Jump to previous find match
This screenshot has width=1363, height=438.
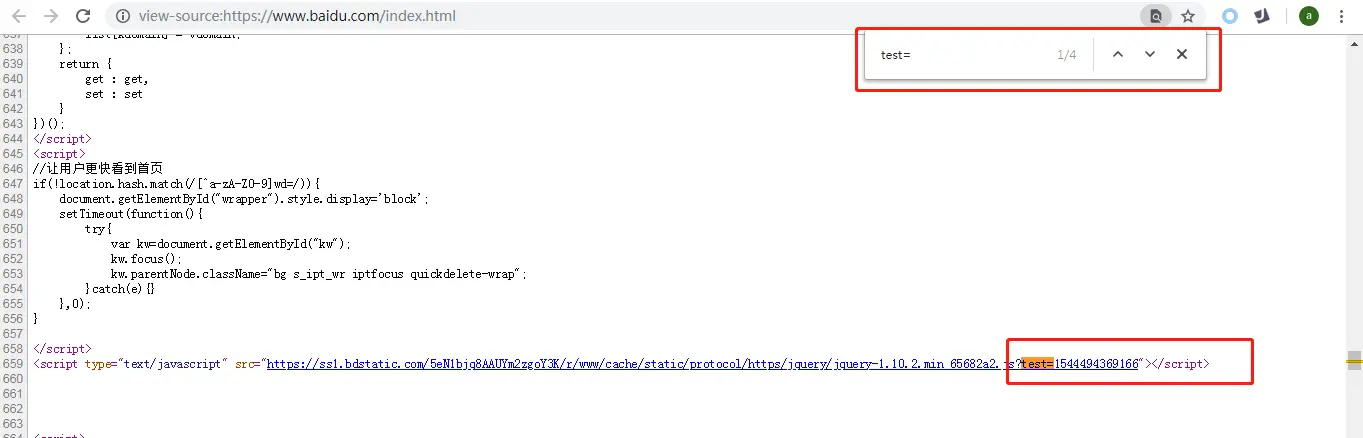pyautogui.click(x=1118, y=55)
